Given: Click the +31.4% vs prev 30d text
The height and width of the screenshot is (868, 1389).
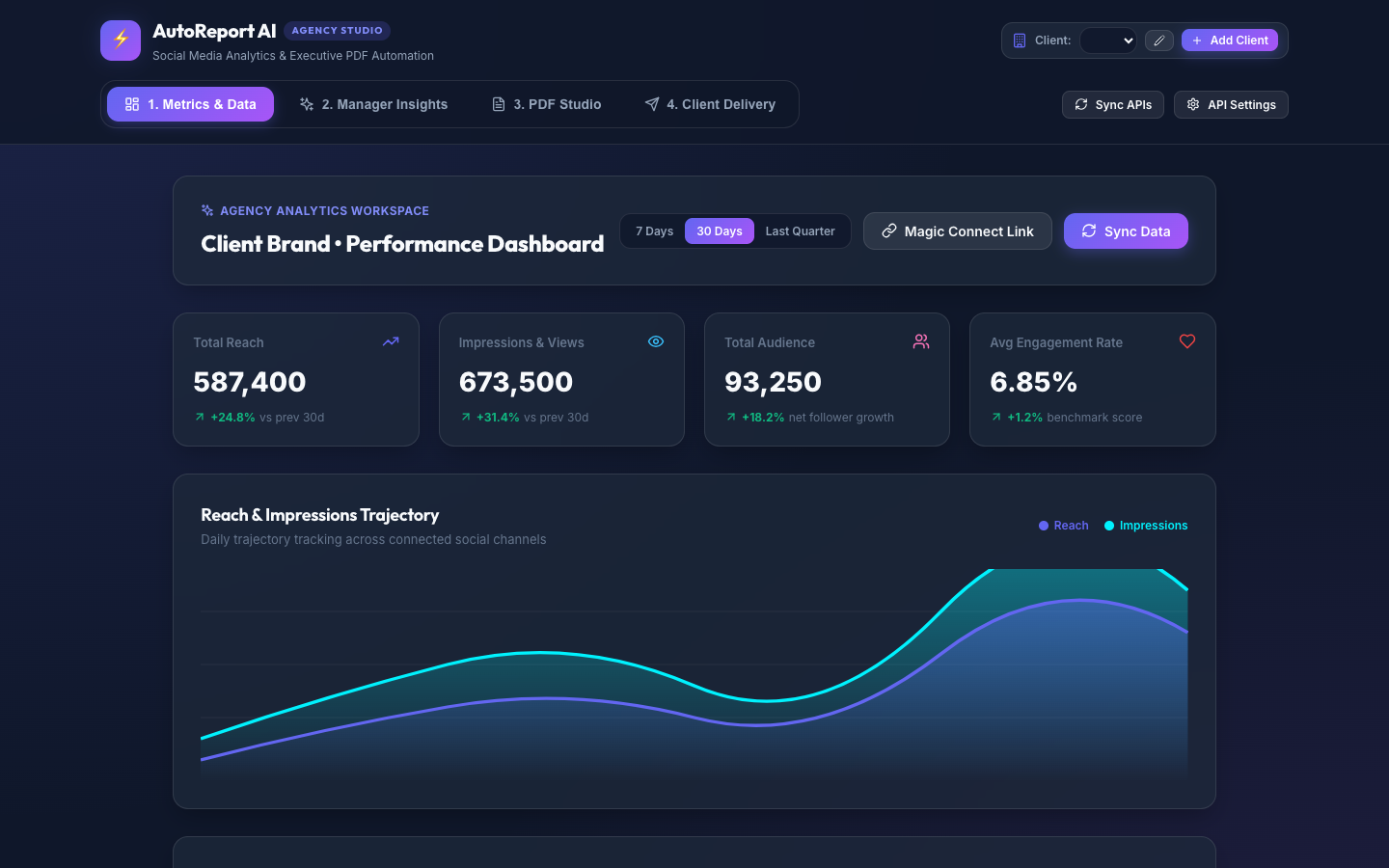Looking at the screenshot, I should point(525,418).
